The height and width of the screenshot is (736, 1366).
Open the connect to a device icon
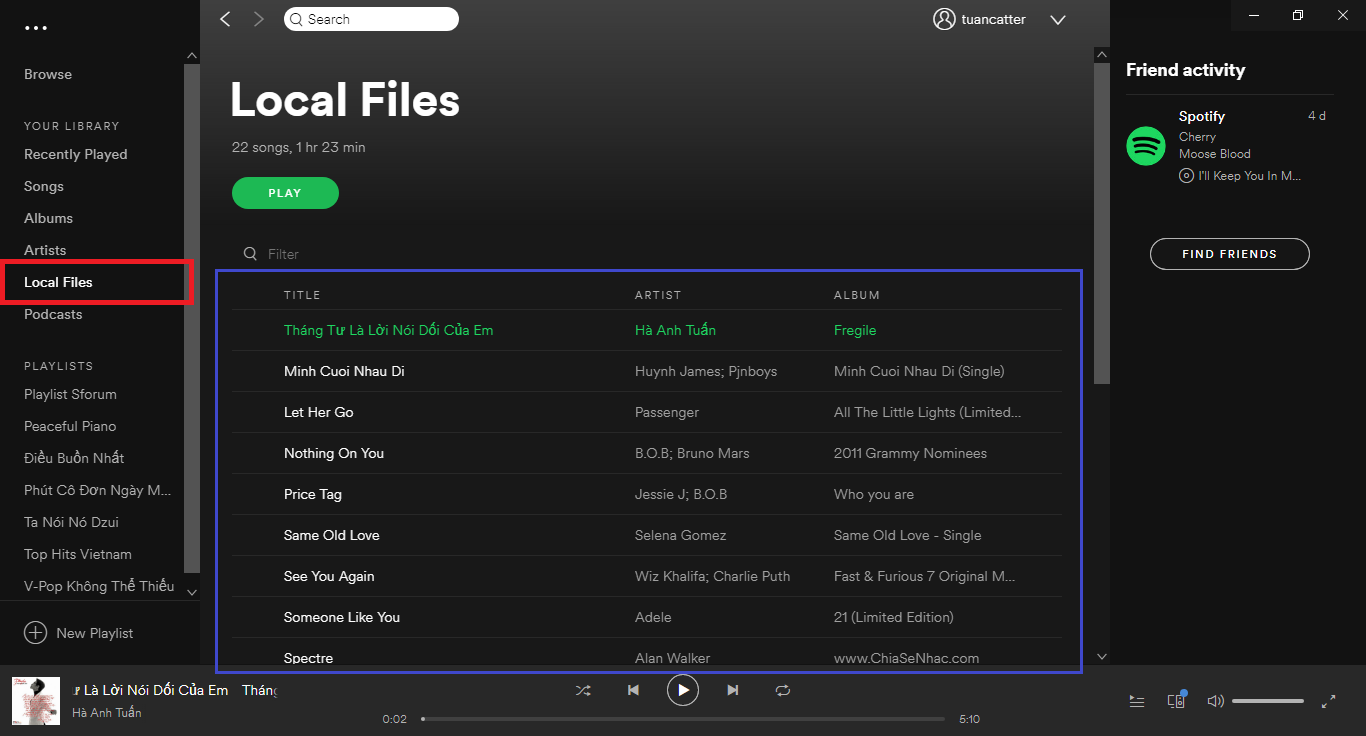1176,700
